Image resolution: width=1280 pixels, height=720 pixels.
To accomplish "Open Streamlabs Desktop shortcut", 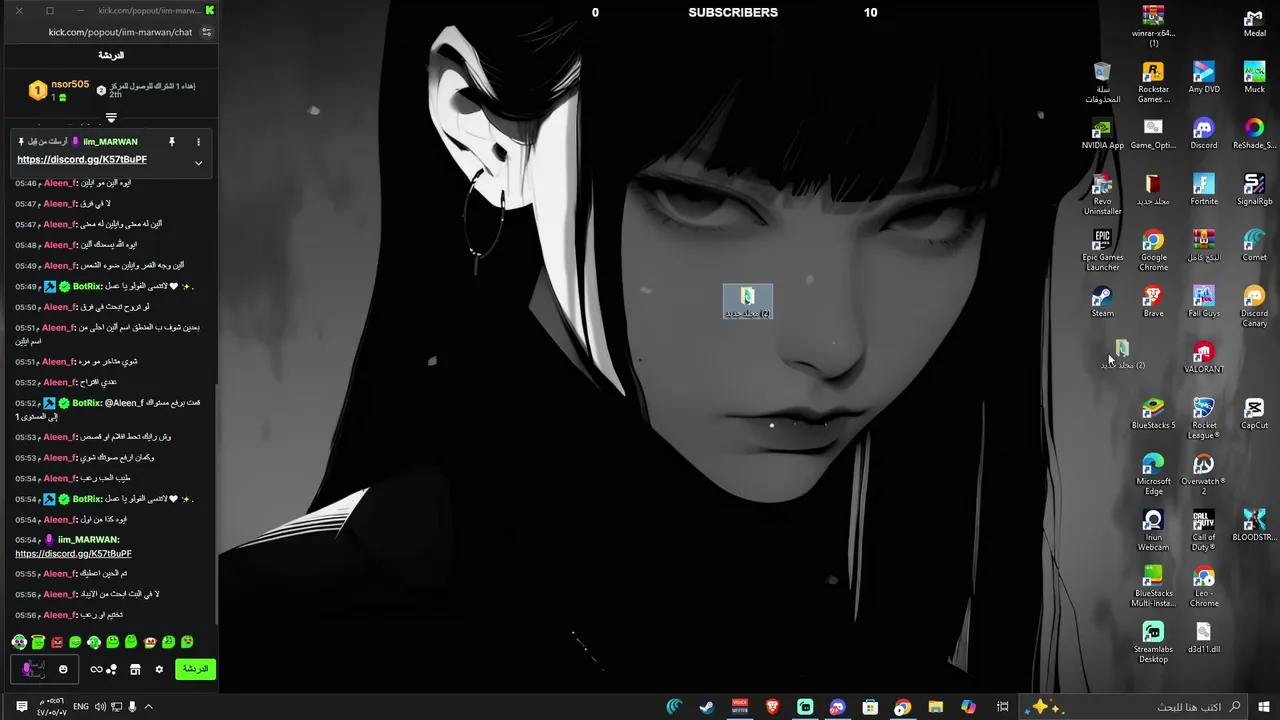I will pos(1153,643).
